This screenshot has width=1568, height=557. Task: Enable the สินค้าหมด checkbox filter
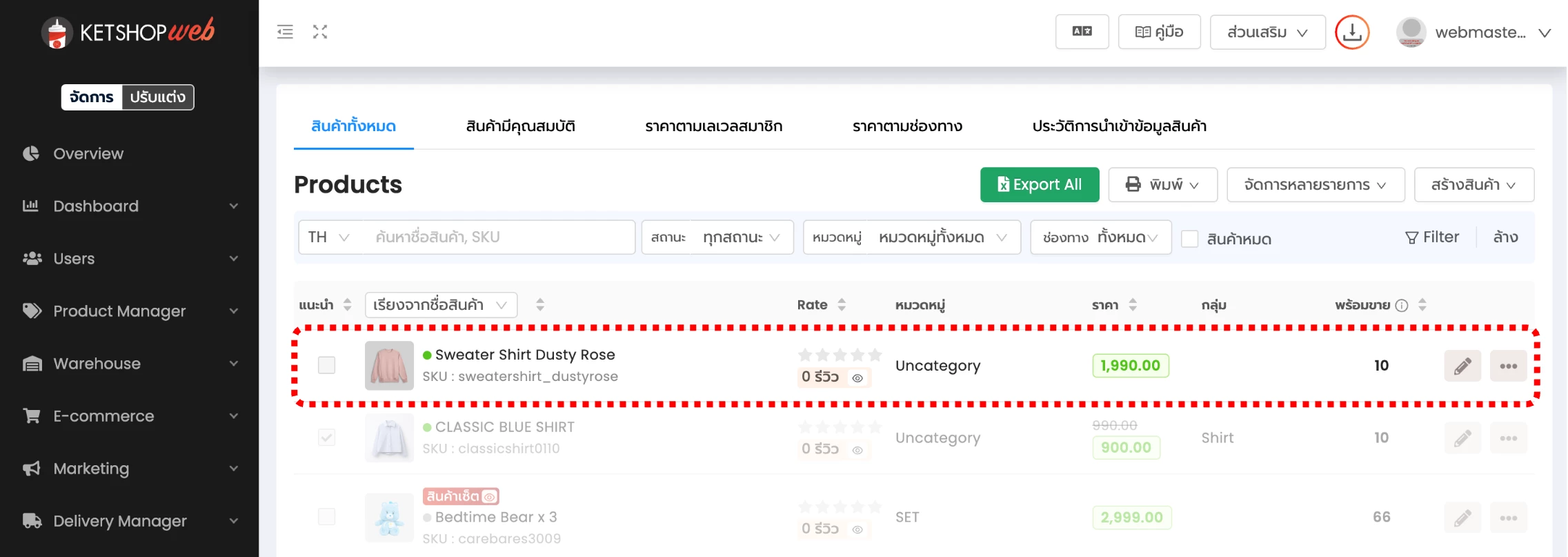click(x=1189, y=239)
